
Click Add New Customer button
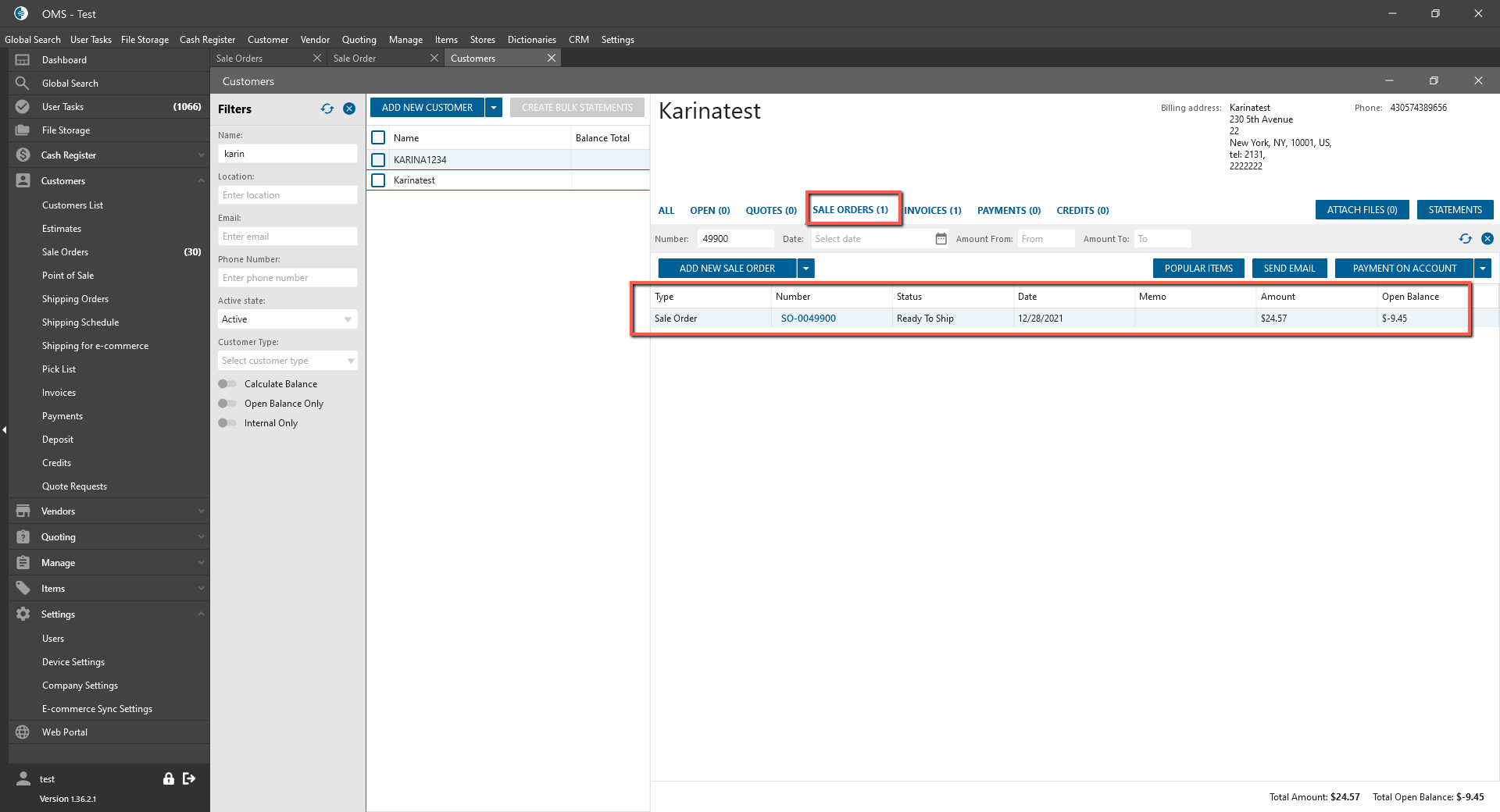(427, 108)
